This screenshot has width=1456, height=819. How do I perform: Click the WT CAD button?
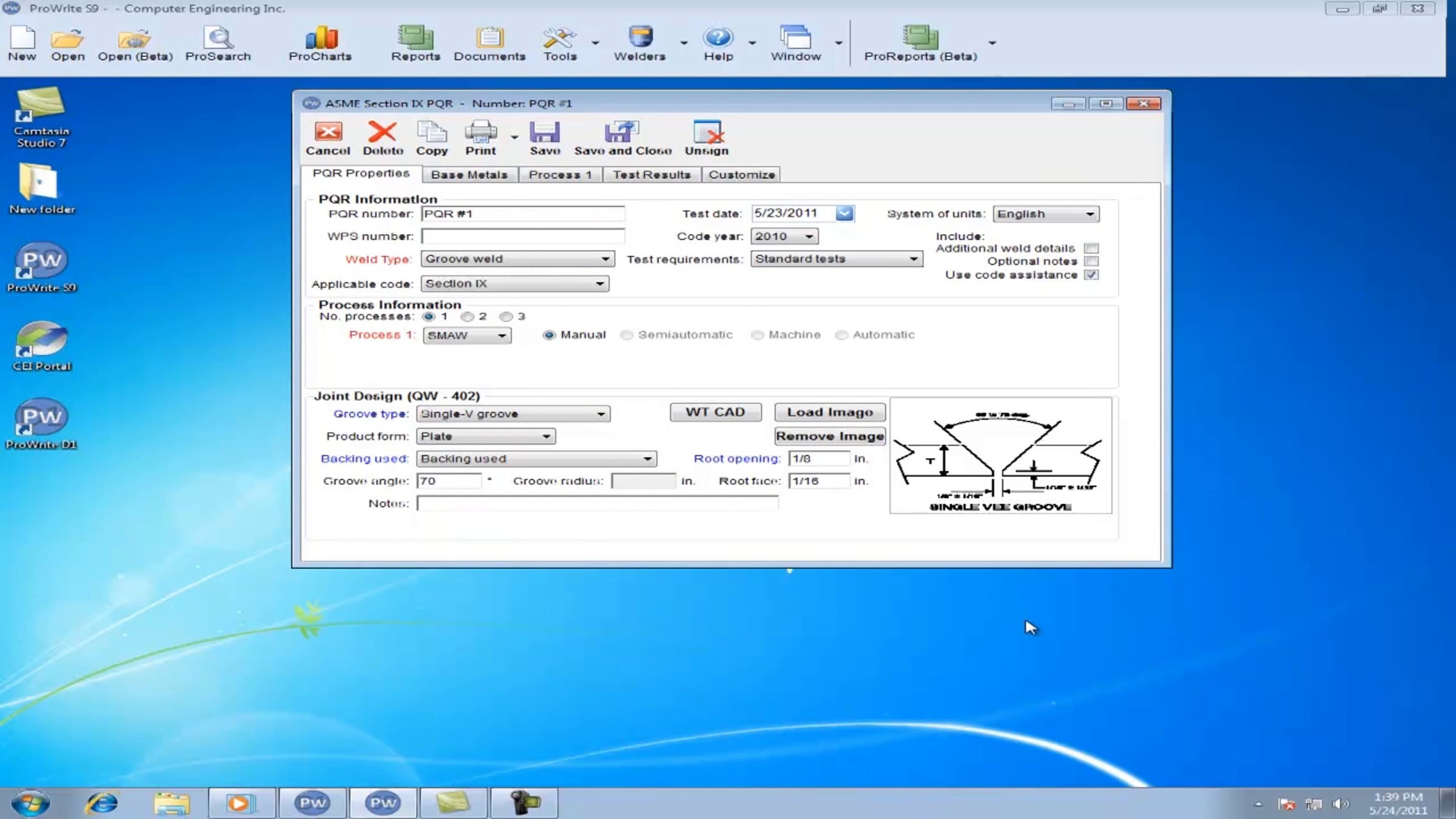[x=715, y=412]
